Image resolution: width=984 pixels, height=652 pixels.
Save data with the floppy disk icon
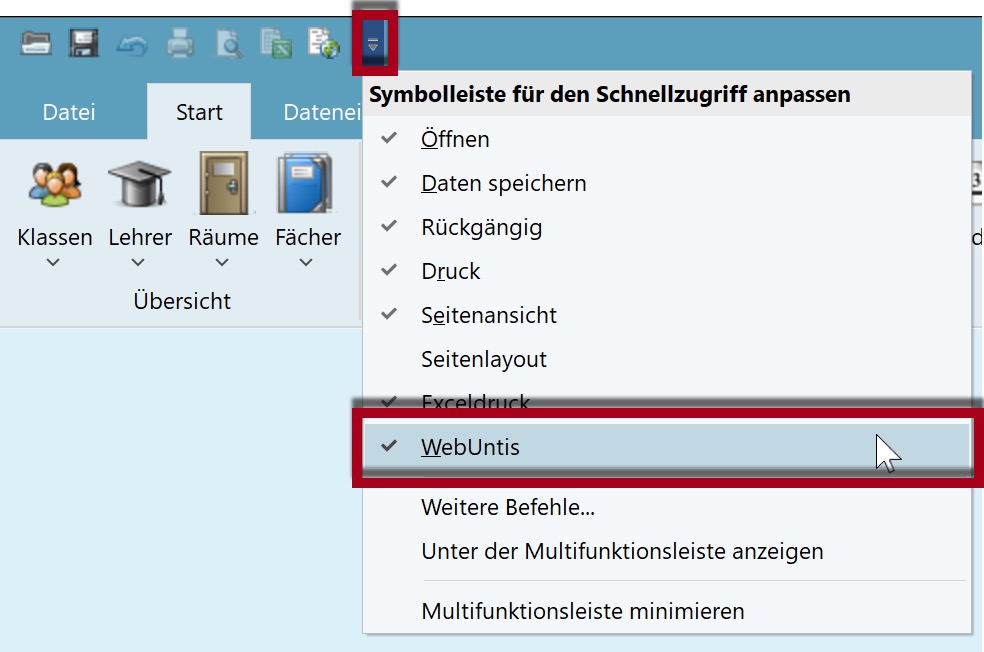coord(83,42)
